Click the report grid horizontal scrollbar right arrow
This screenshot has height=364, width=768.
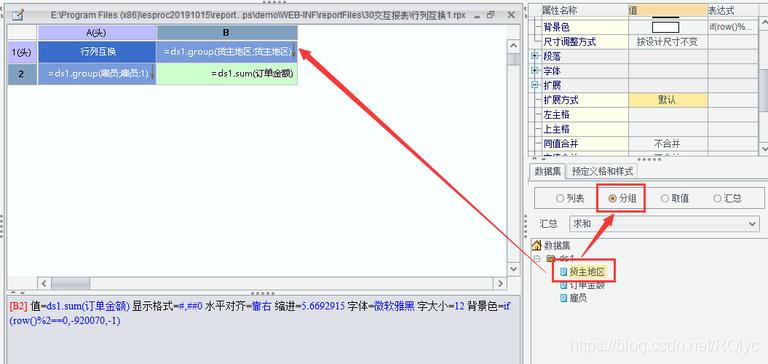(500, 283)
